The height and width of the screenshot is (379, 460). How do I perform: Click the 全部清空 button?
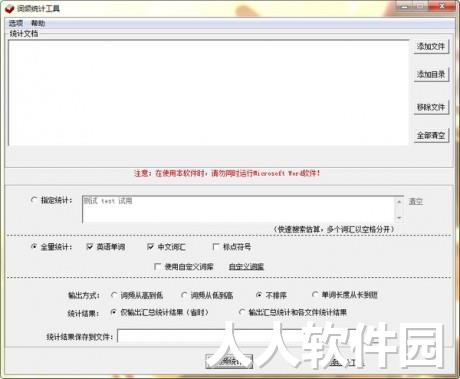[431, 135]
